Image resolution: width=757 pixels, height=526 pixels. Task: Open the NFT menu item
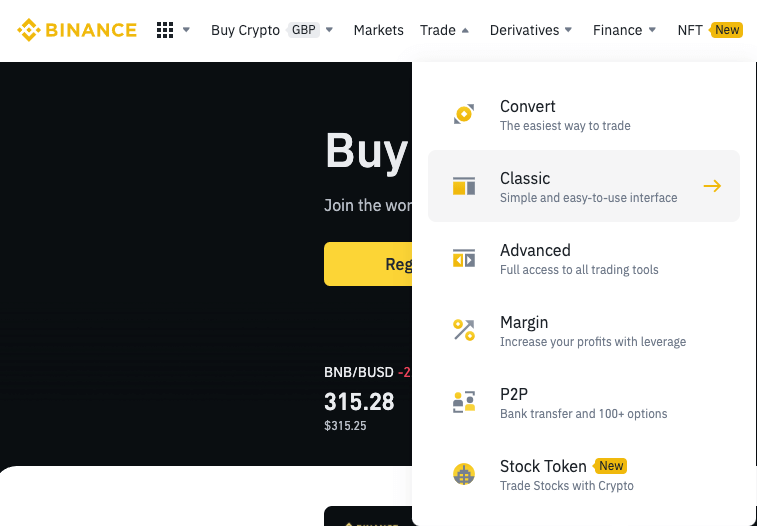point(690,30)
